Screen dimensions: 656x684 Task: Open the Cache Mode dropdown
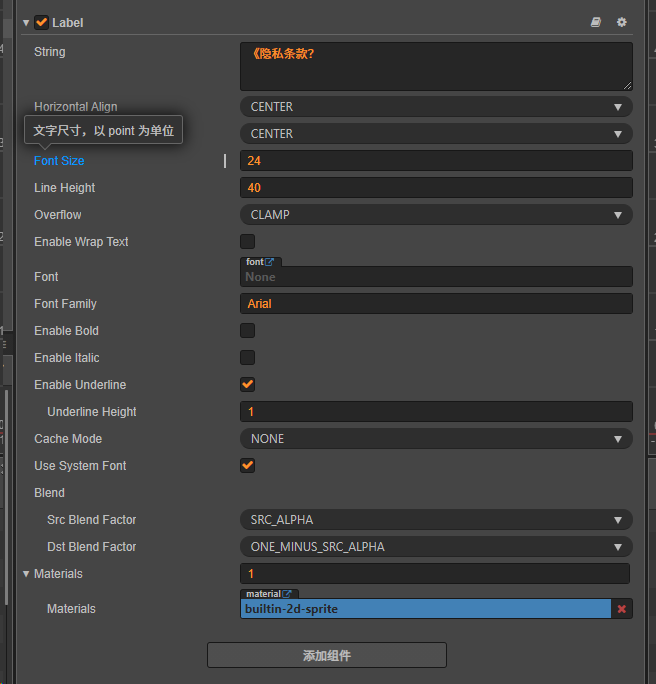coord(436,439)
